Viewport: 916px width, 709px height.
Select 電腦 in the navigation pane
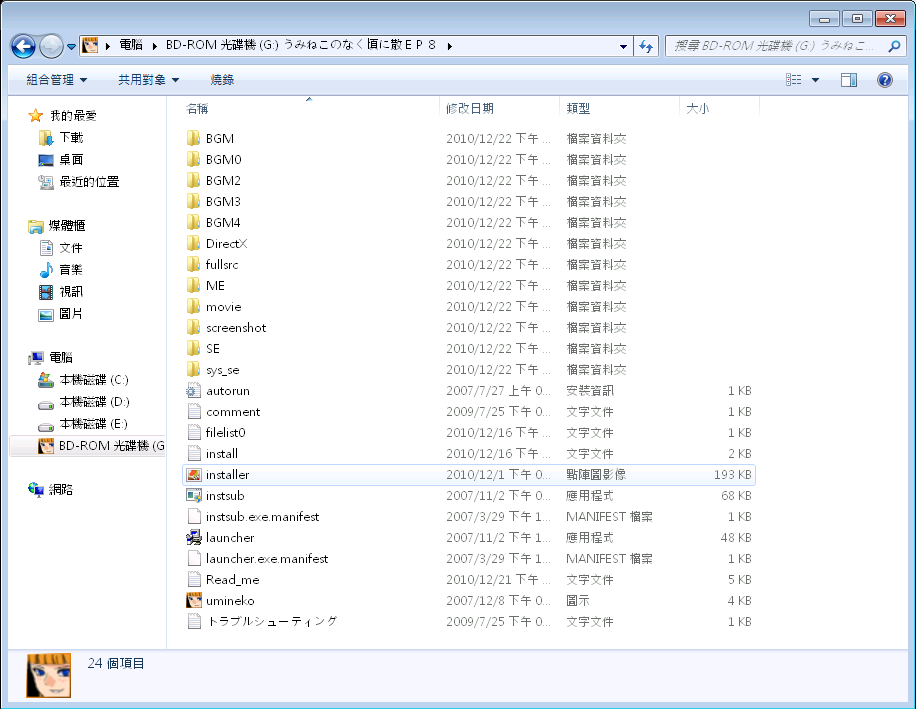click(x=51, y=357)
